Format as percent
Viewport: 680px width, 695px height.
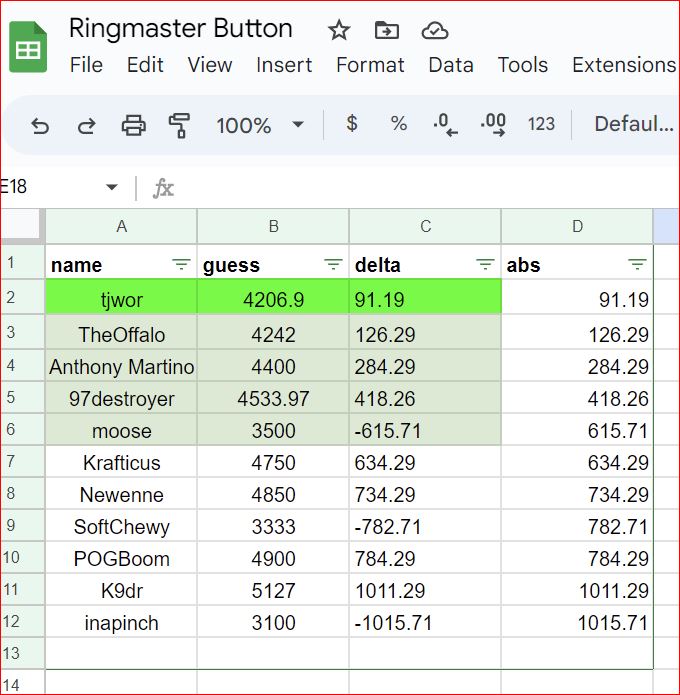399,123
